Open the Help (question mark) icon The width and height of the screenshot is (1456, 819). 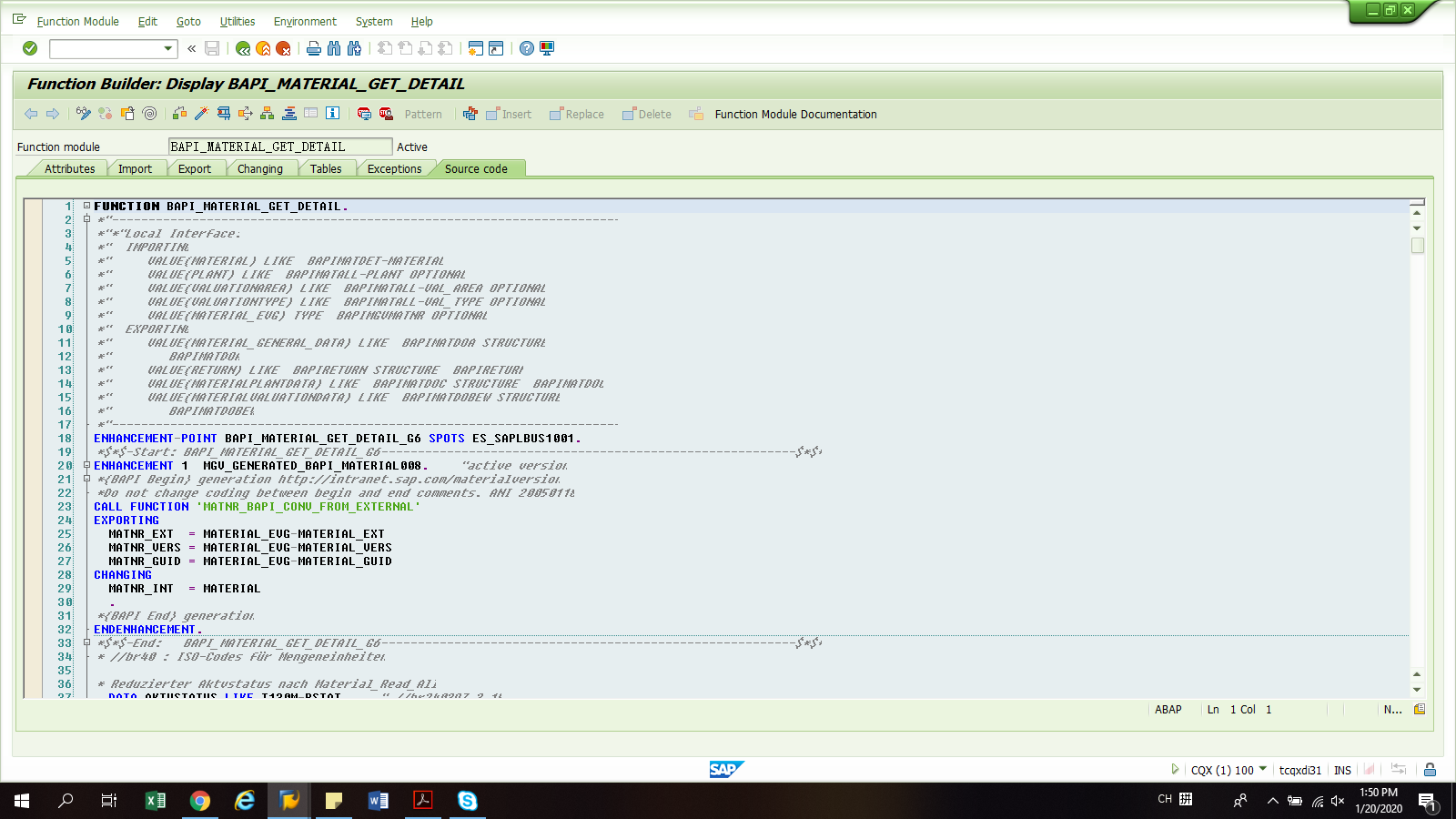click(x=526, y=49)
